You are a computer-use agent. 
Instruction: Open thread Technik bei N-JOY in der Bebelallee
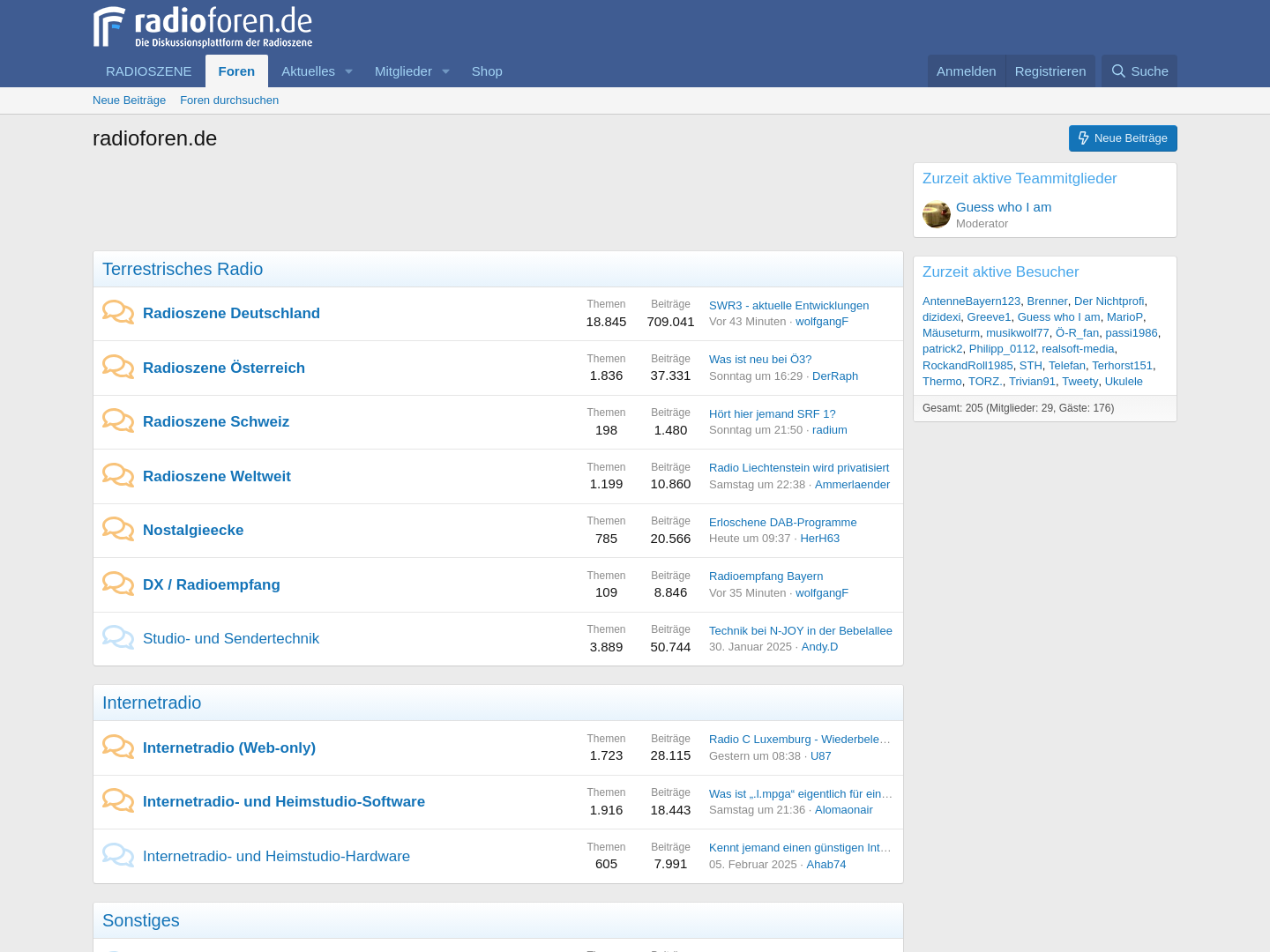pos(800,630)
